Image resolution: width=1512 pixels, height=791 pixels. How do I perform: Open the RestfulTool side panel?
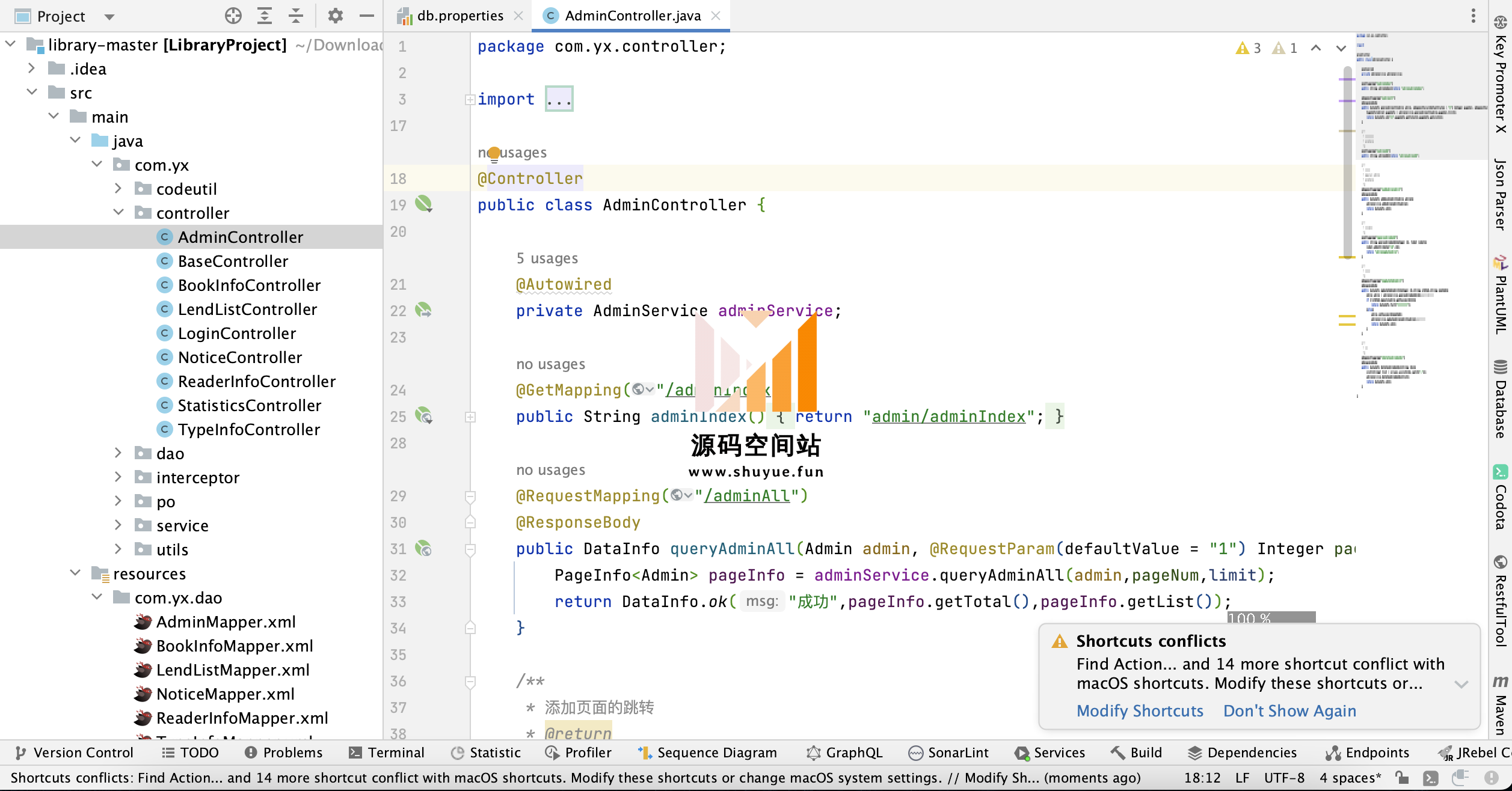tap(1501, 601)
